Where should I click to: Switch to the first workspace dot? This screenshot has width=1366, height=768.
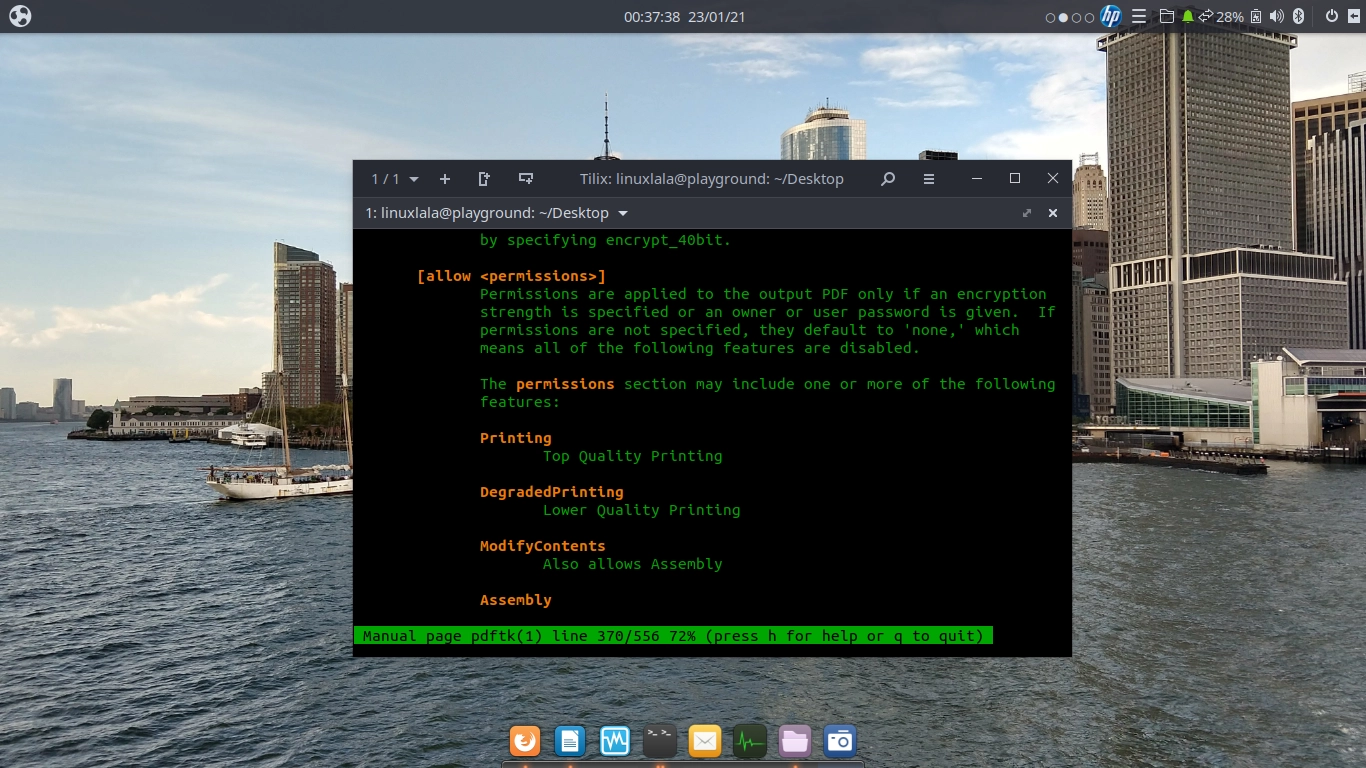tap(1050, 17)
